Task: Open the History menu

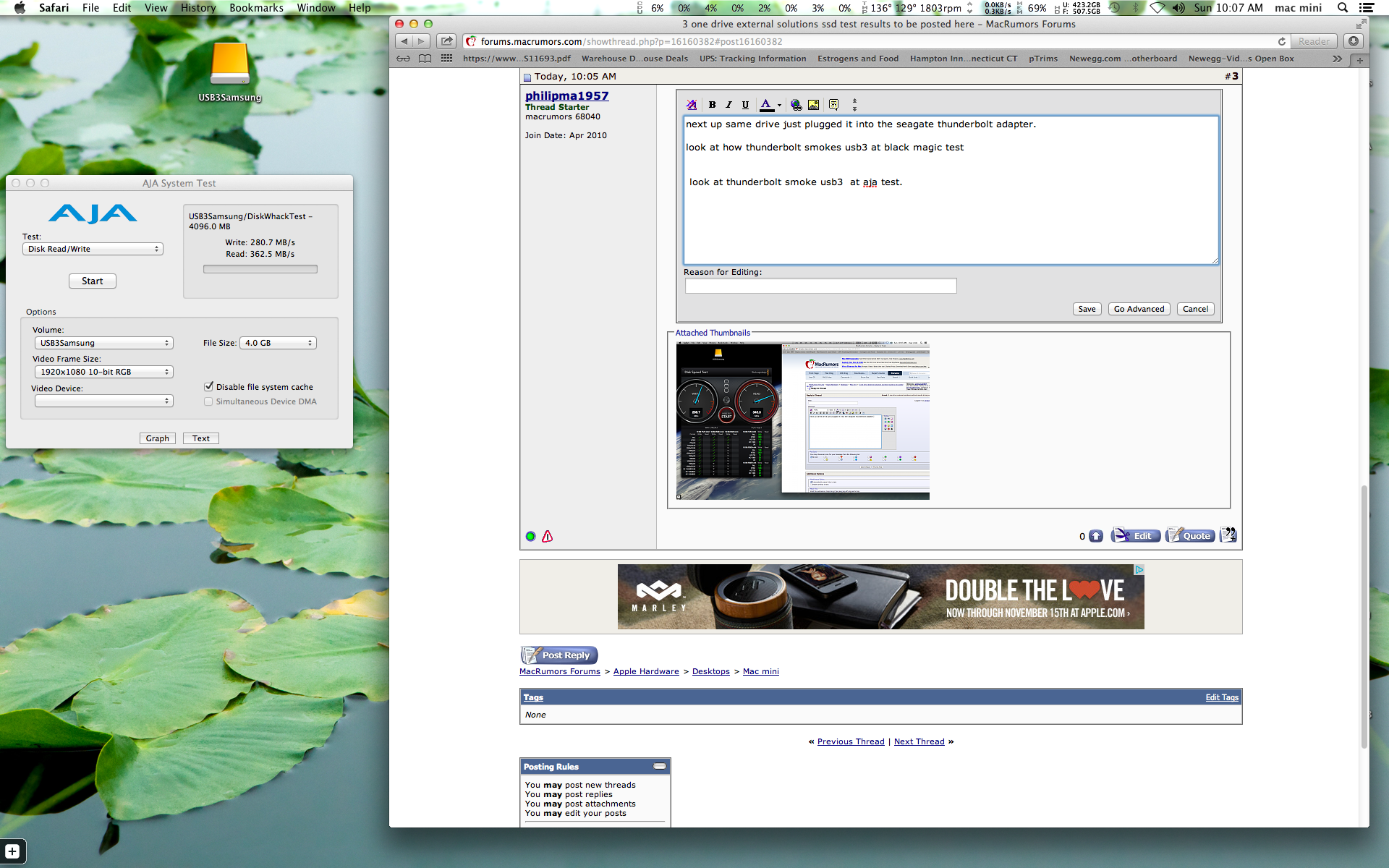Action: tap(198, 8)
